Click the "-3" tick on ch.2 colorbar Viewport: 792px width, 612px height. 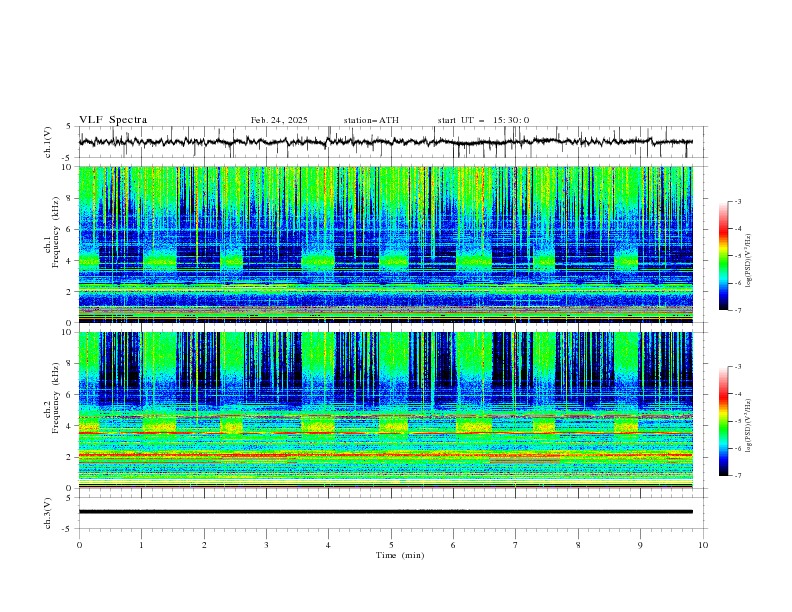737,367
